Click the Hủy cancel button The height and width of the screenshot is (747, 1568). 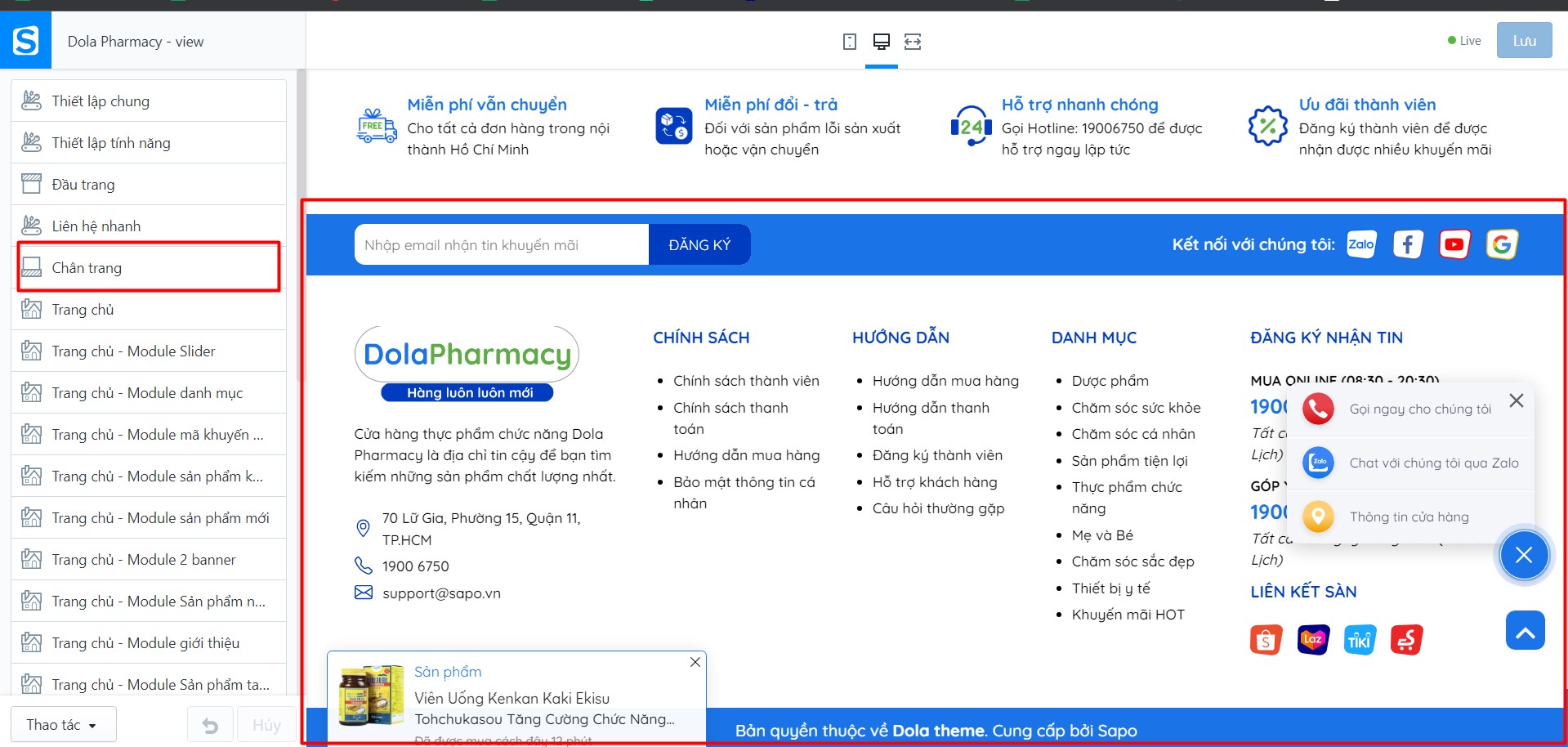coord(266,725)
